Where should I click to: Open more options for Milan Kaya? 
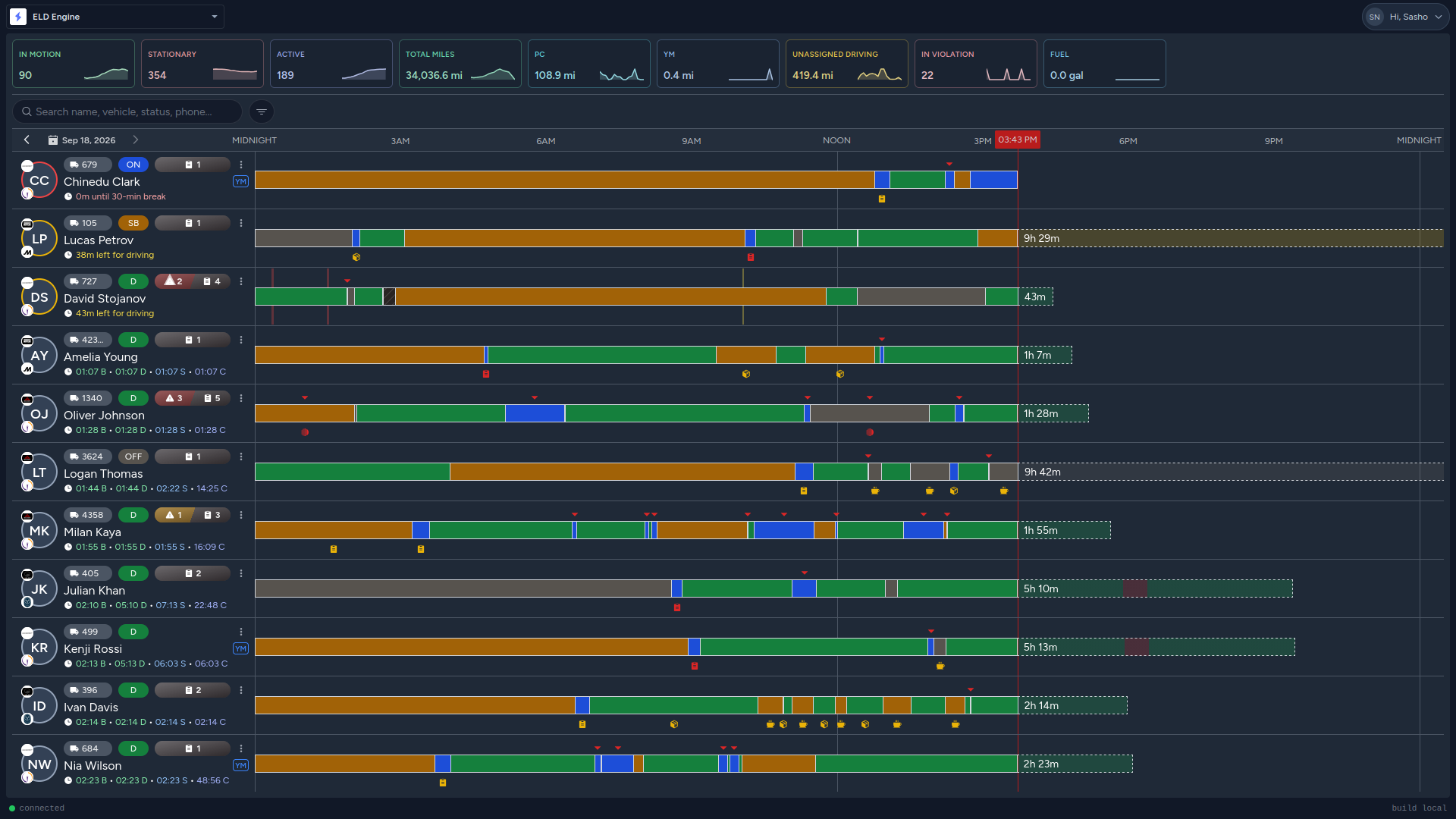pos(241,515)
